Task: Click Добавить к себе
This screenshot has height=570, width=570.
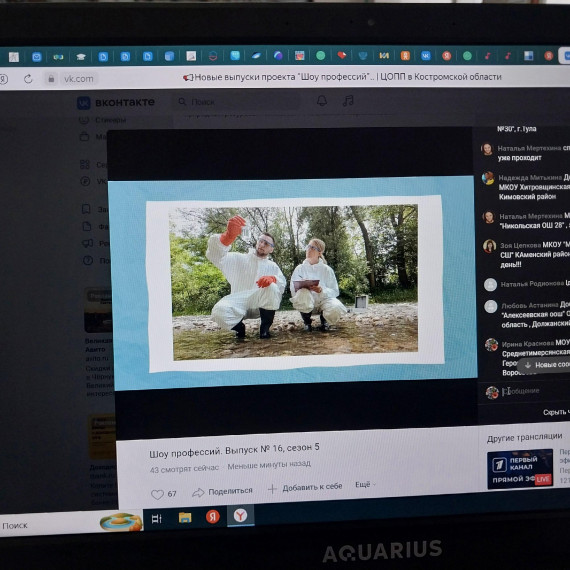Action: click(305, 487)
